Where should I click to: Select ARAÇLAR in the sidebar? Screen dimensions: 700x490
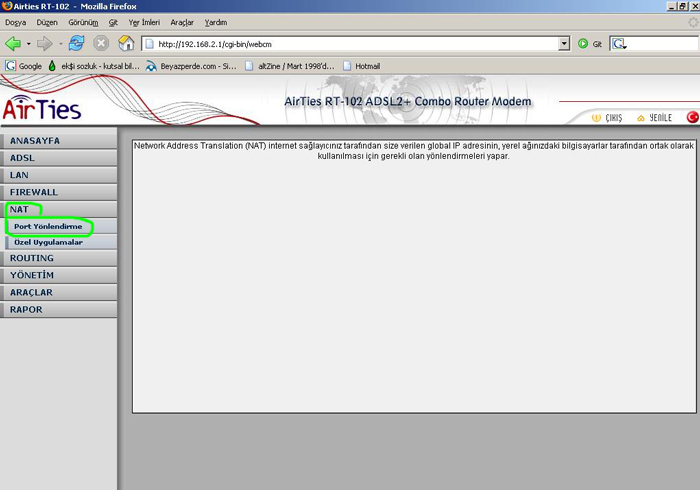pyautogui.click(x=58, y=292)
